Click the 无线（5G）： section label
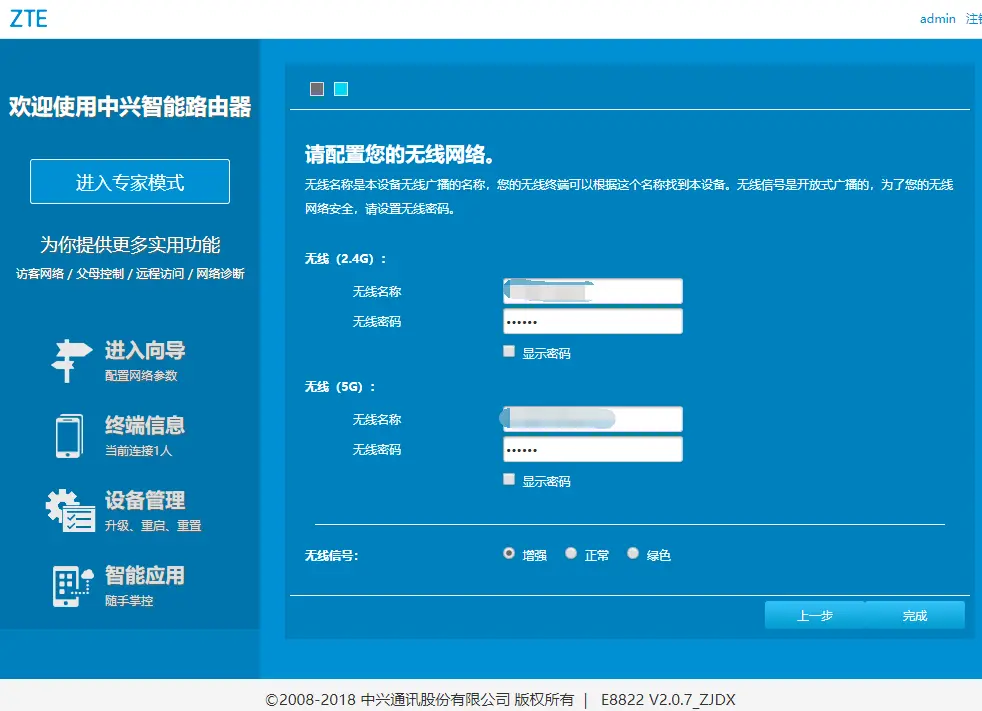The image size is (982, 711). pyautogui.click(x=340, y=387)
